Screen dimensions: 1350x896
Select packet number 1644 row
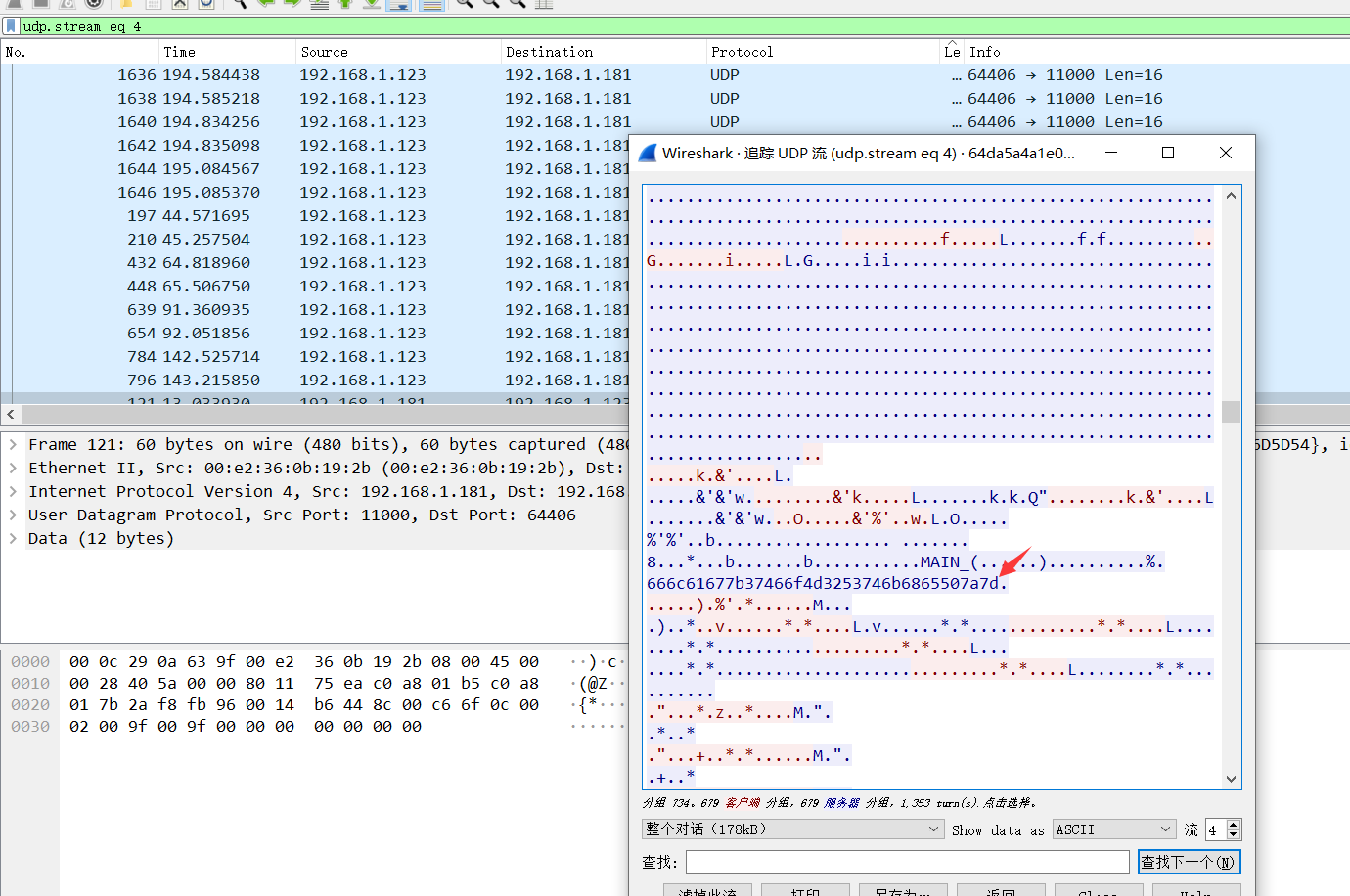click(315, 169)
